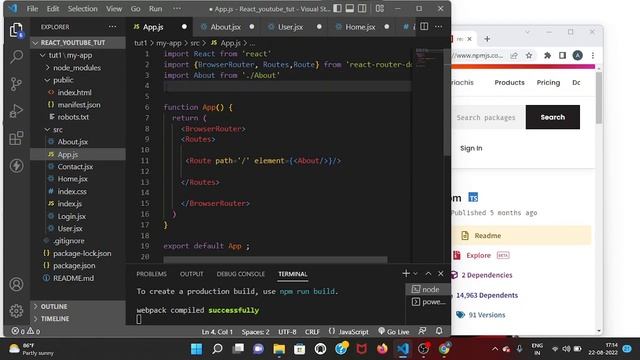Open package.json in the explorer
This screenshot has width=640, height=360.
74,265
